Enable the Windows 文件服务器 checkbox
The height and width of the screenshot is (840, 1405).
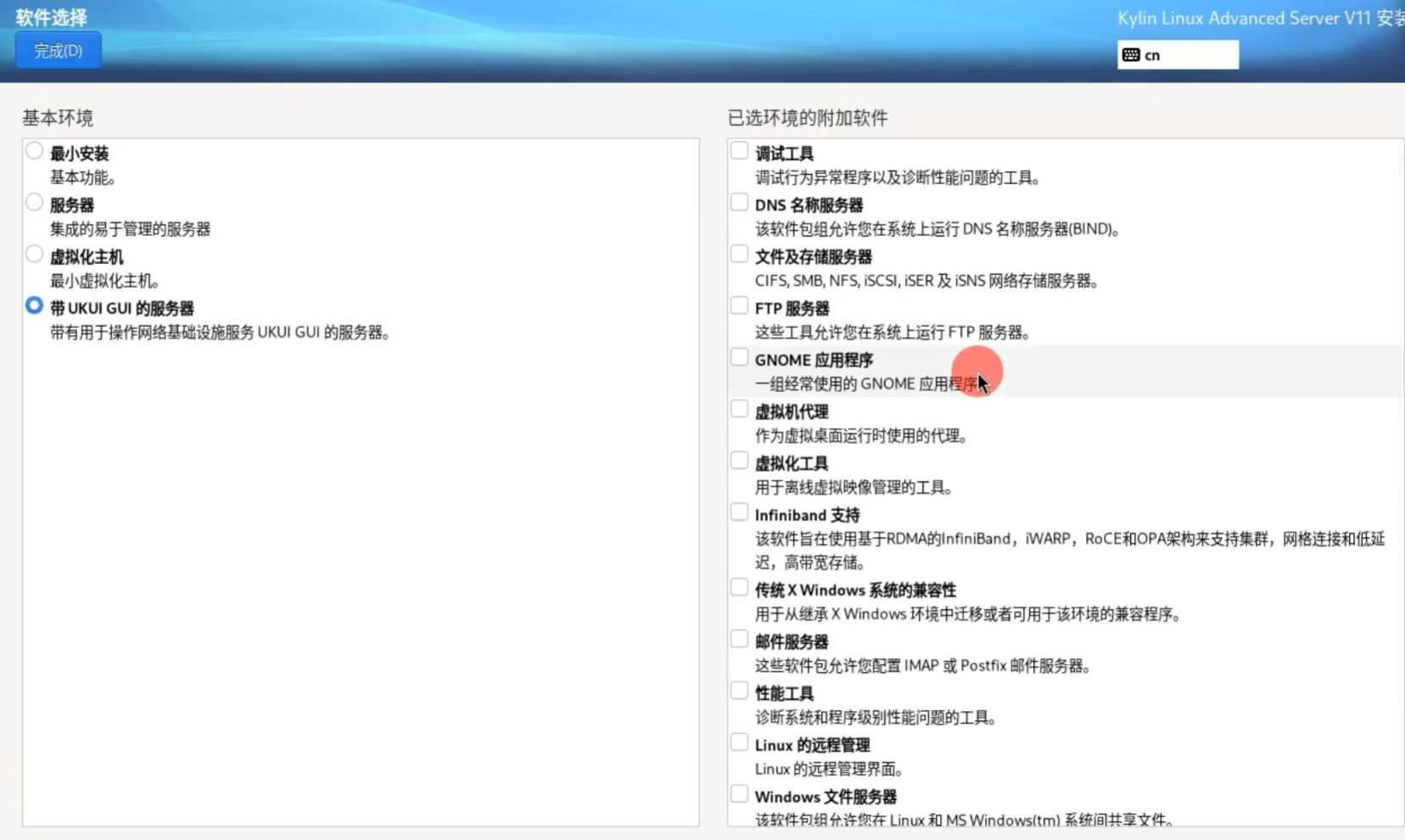(x=739, y=795)
